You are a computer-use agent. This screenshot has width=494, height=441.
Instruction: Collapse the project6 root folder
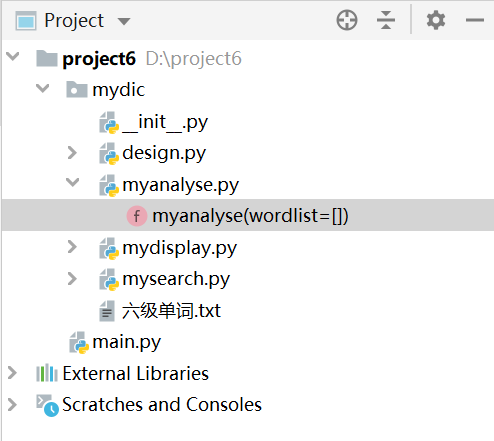[x=13, y=56]
